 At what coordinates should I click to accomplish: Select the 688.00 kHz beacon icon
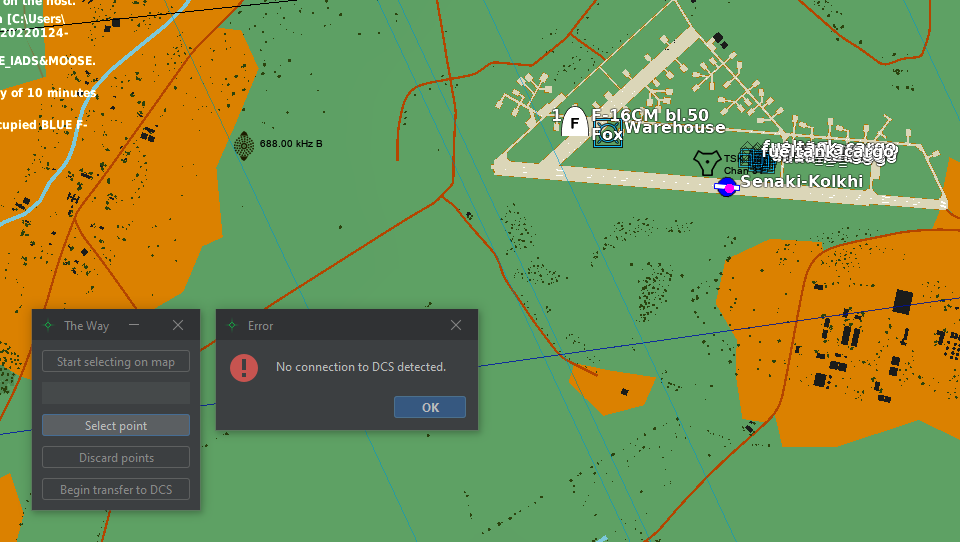(x=244, y=146)
